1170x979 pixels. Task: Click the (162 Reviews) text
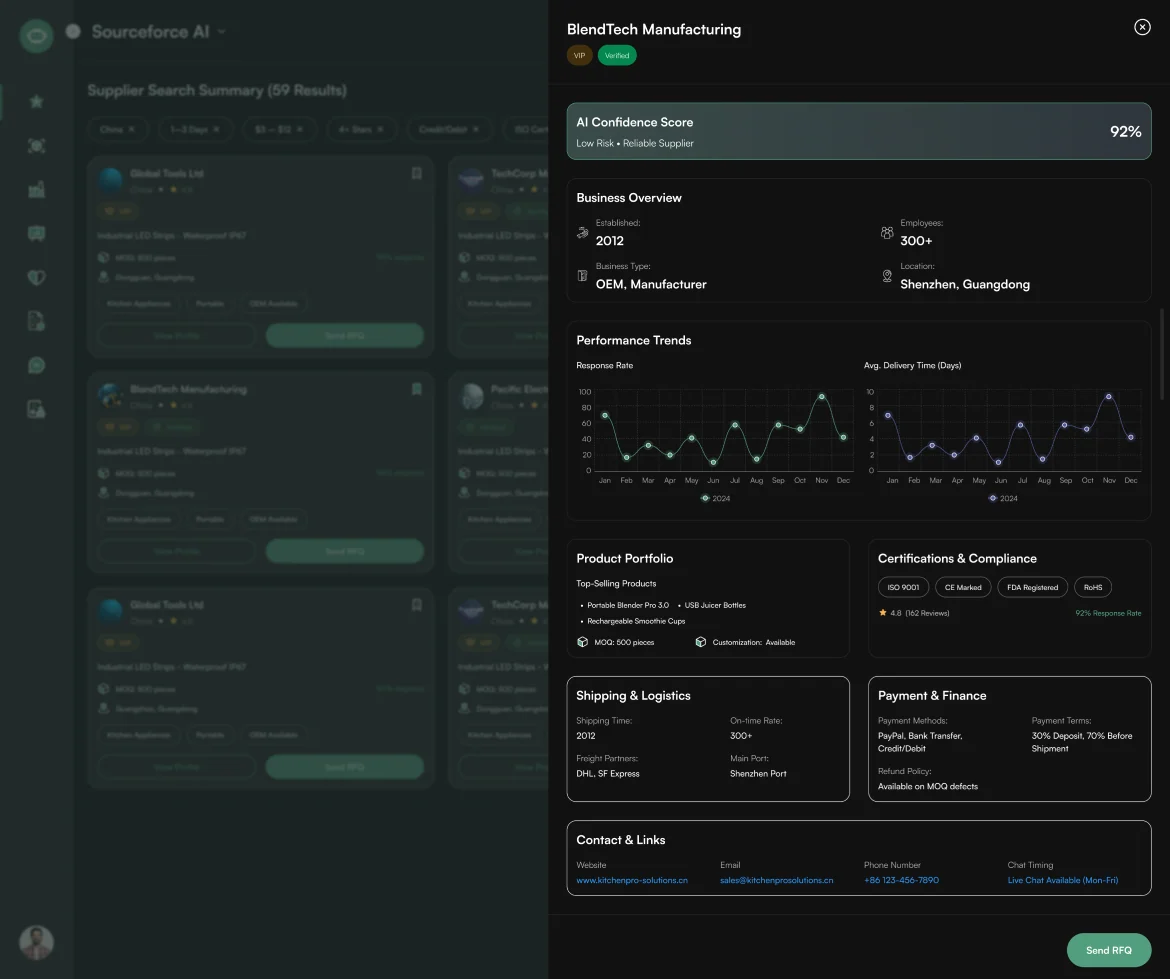(x=927, y=613)
